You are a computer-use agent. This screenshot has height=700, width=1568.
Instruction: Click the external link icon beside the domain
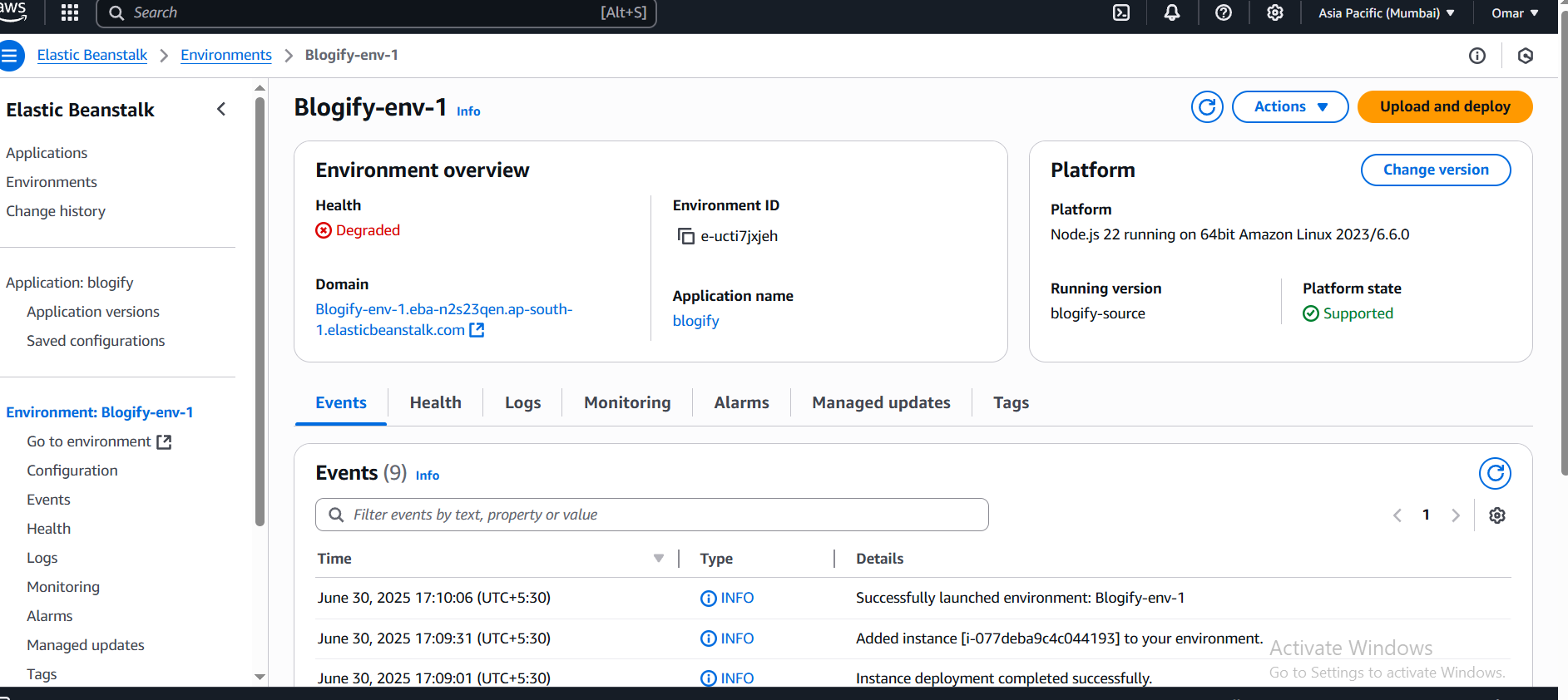[x=477, y=330]
